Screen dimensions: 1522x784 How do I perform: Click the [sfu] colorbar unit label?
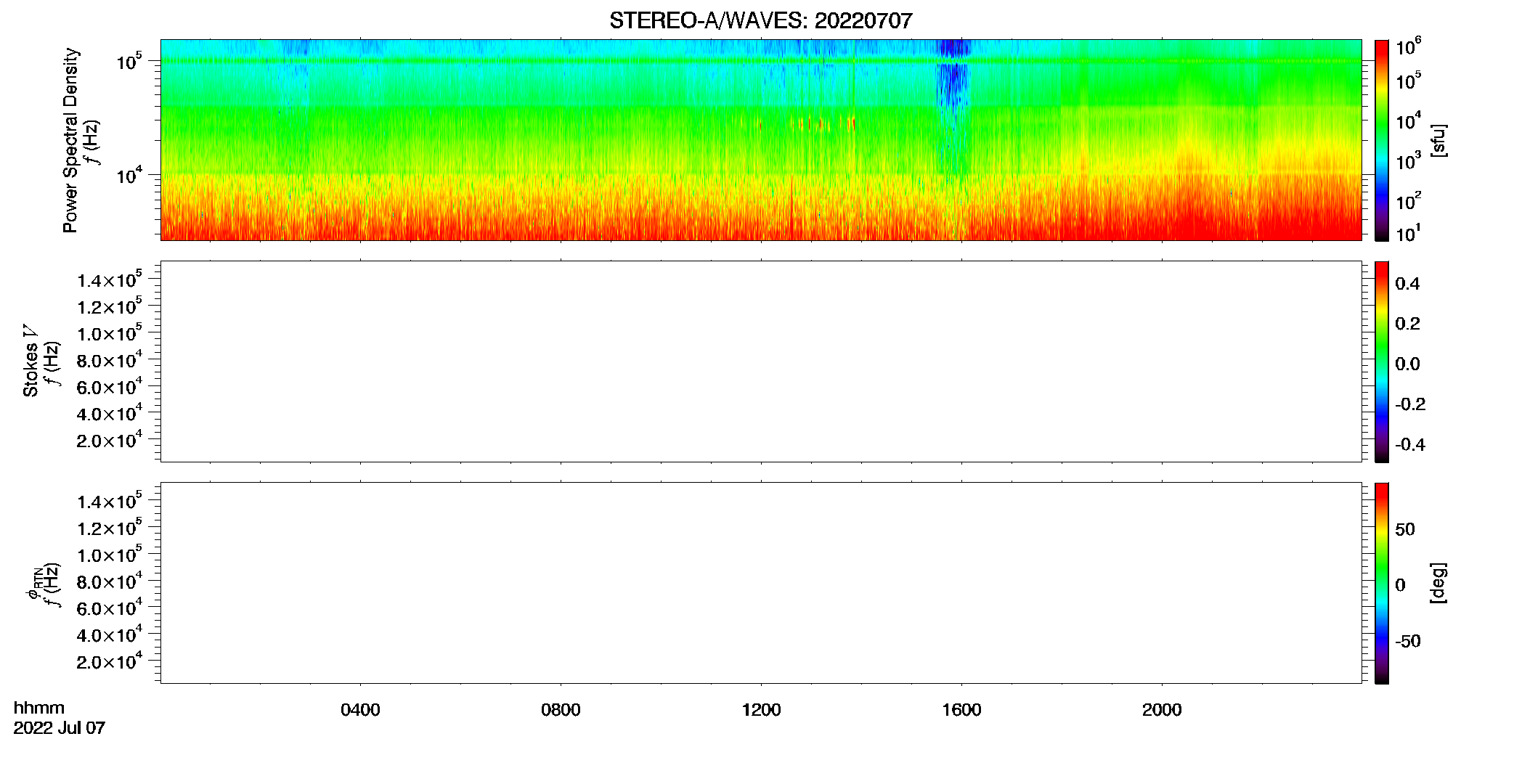[x=1438, y=140]
